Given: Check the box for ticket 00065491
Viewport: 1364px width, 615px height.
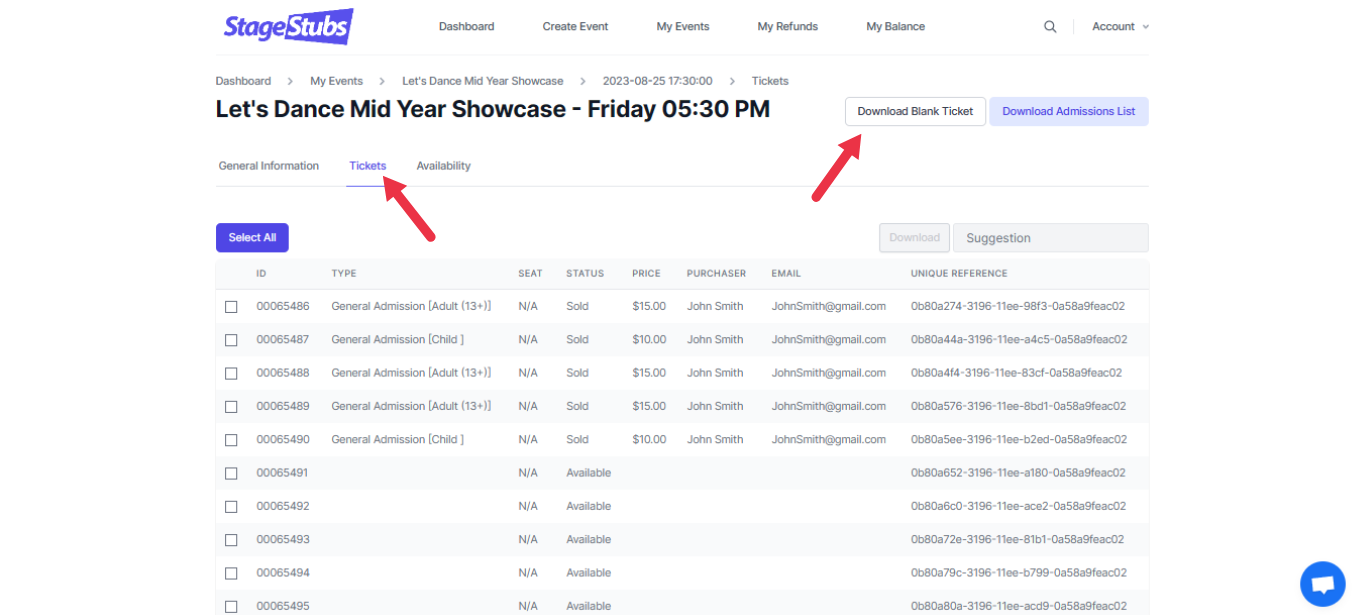Looking at the screenshot, I should [231, 473].
